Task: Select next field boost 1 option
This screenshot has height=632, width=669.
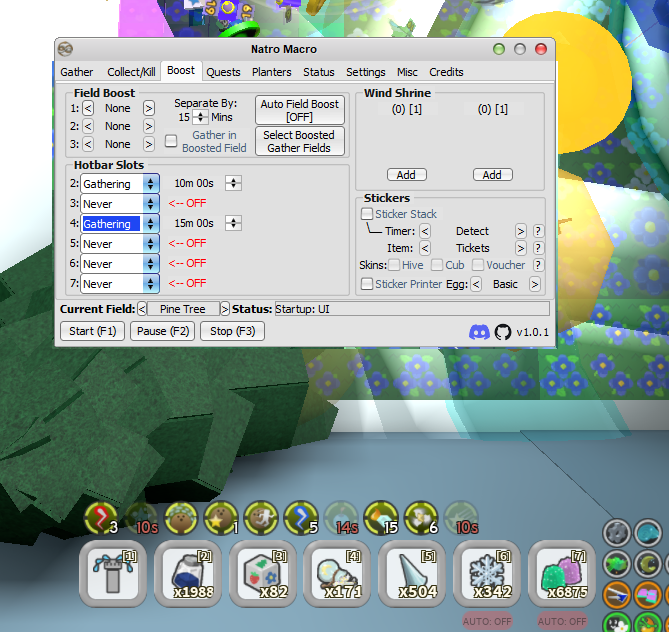Action: click(148, 108)
